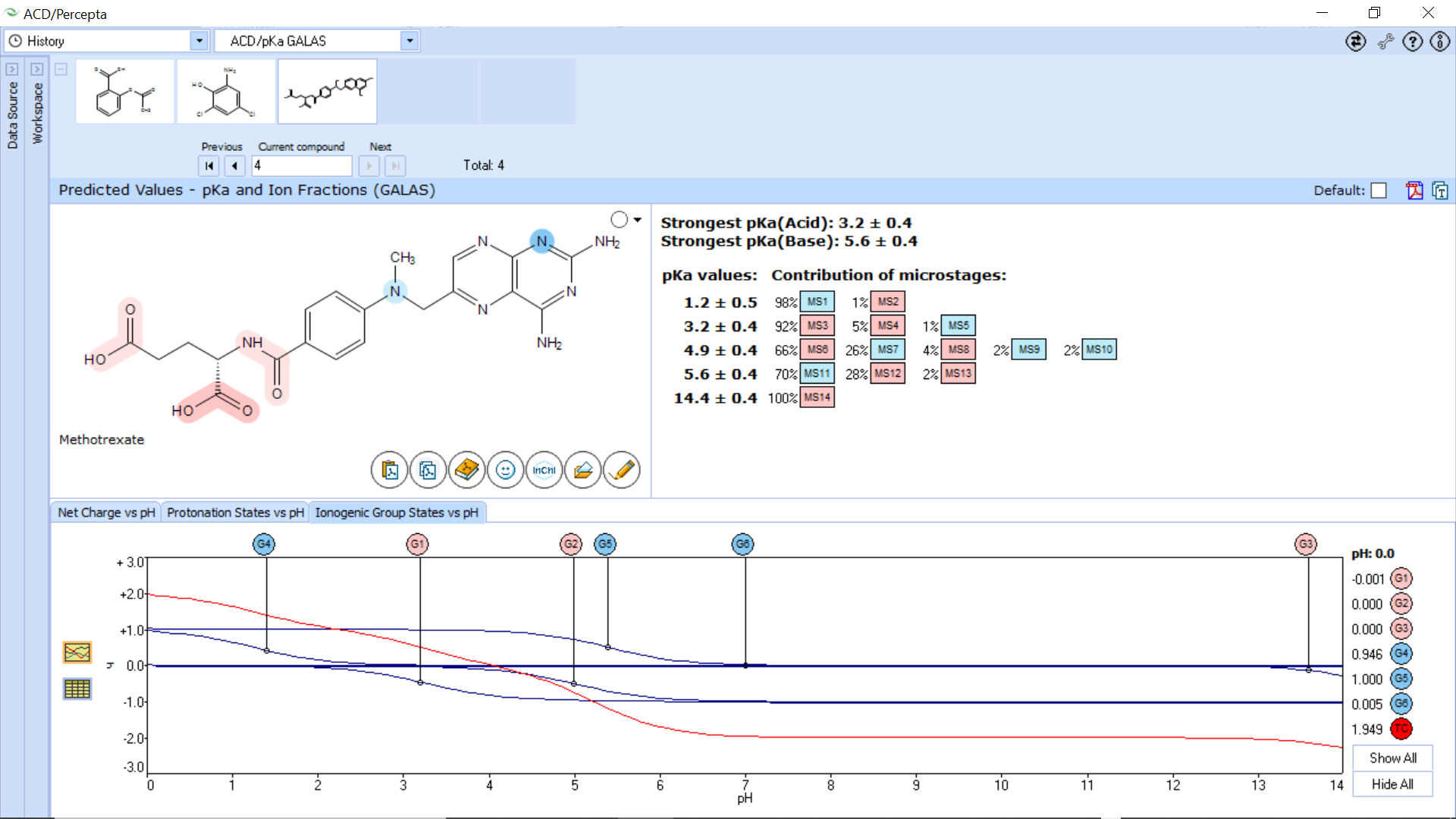This screenshot has width=1456, height=819.
Task: Check the Default checkbox
Action: pos(1379,190)
